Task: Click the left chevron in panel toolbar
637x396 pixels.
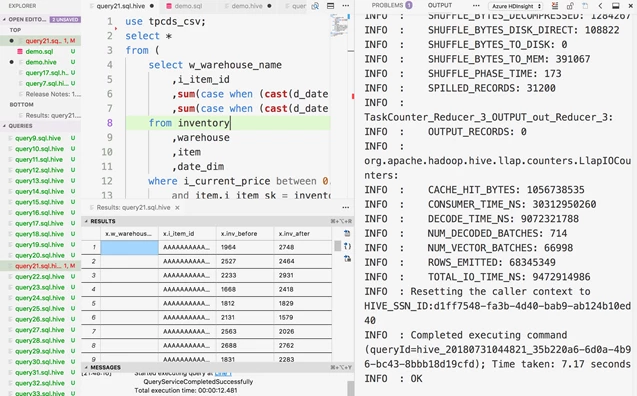Action: 600,6
